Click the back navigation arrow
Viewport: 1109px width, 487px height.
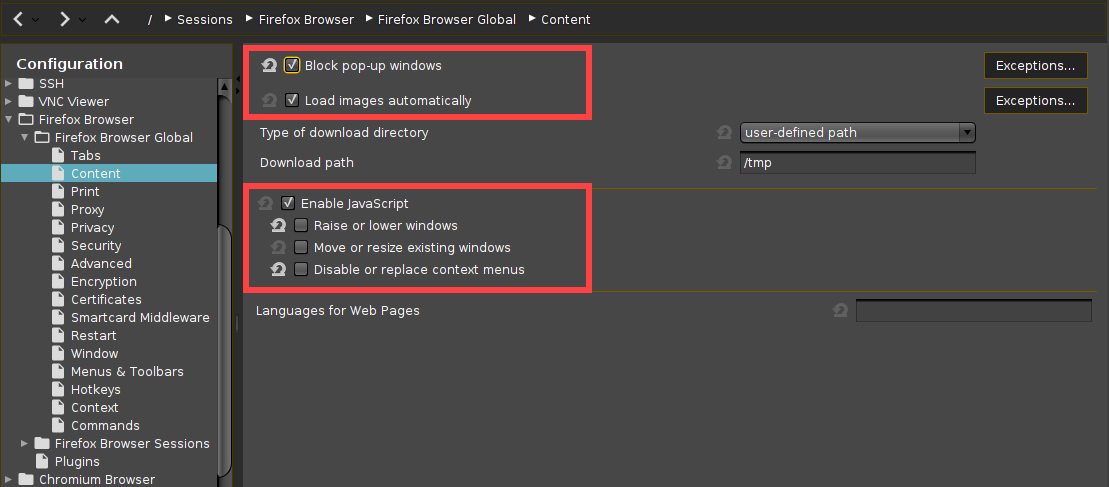coord(19,19)
